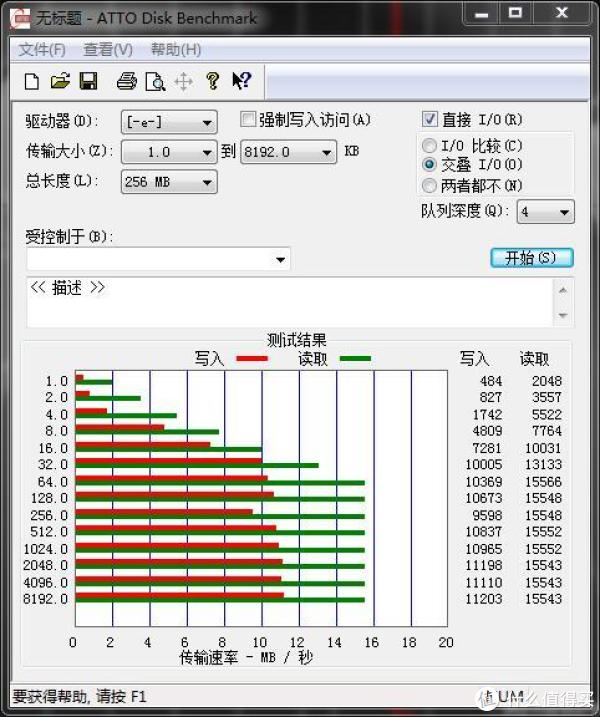Select I/O 比较 radio button
The height and width of the screenshot is (717, 600).
(x=429, y=145)
